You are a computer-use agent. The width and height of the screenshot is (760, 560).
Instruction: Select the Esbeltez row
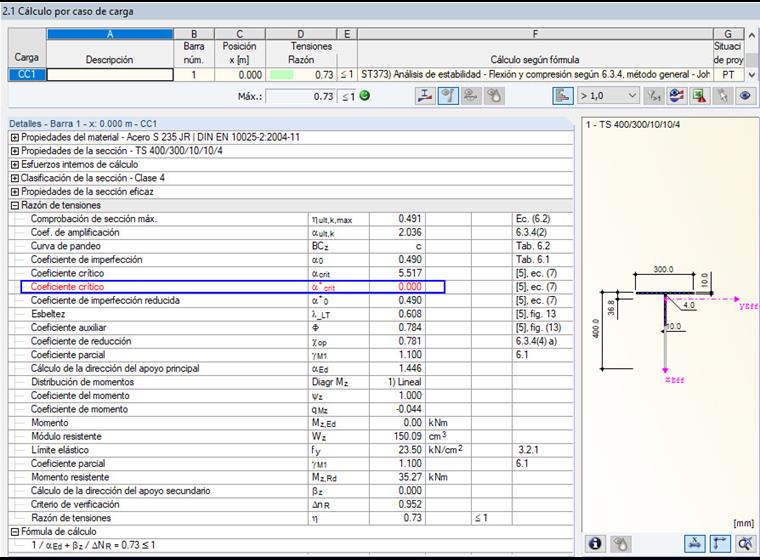pos(291,314)
